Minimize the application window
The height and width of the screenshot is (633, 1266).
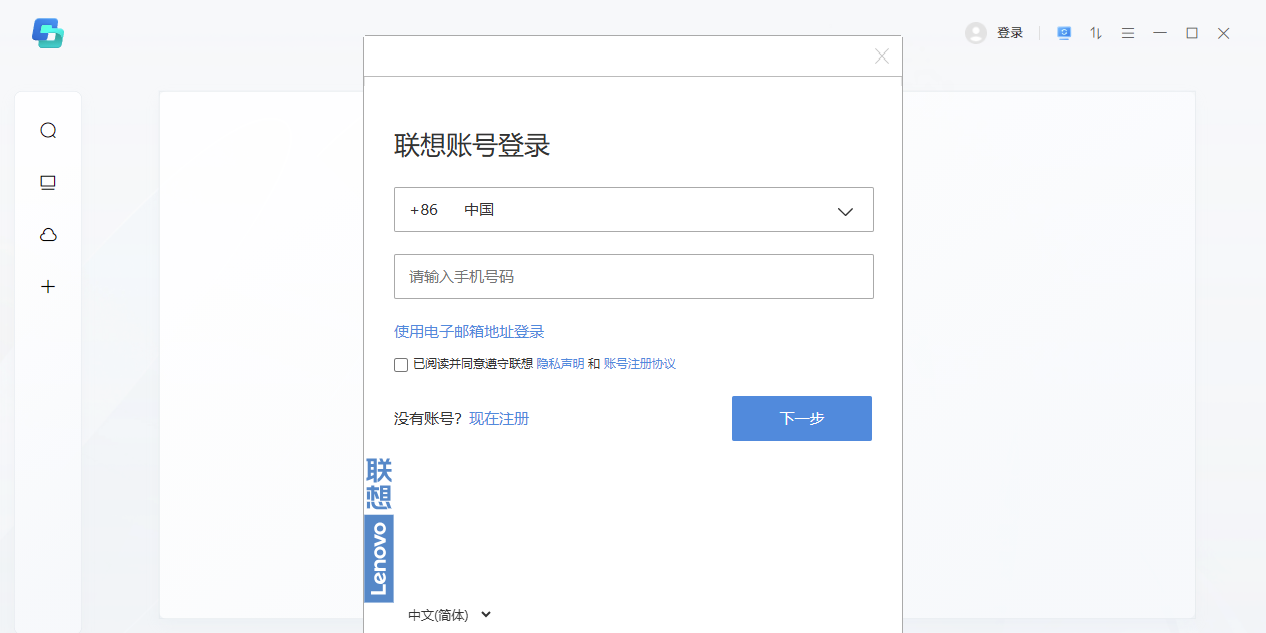click(1160, 33)
